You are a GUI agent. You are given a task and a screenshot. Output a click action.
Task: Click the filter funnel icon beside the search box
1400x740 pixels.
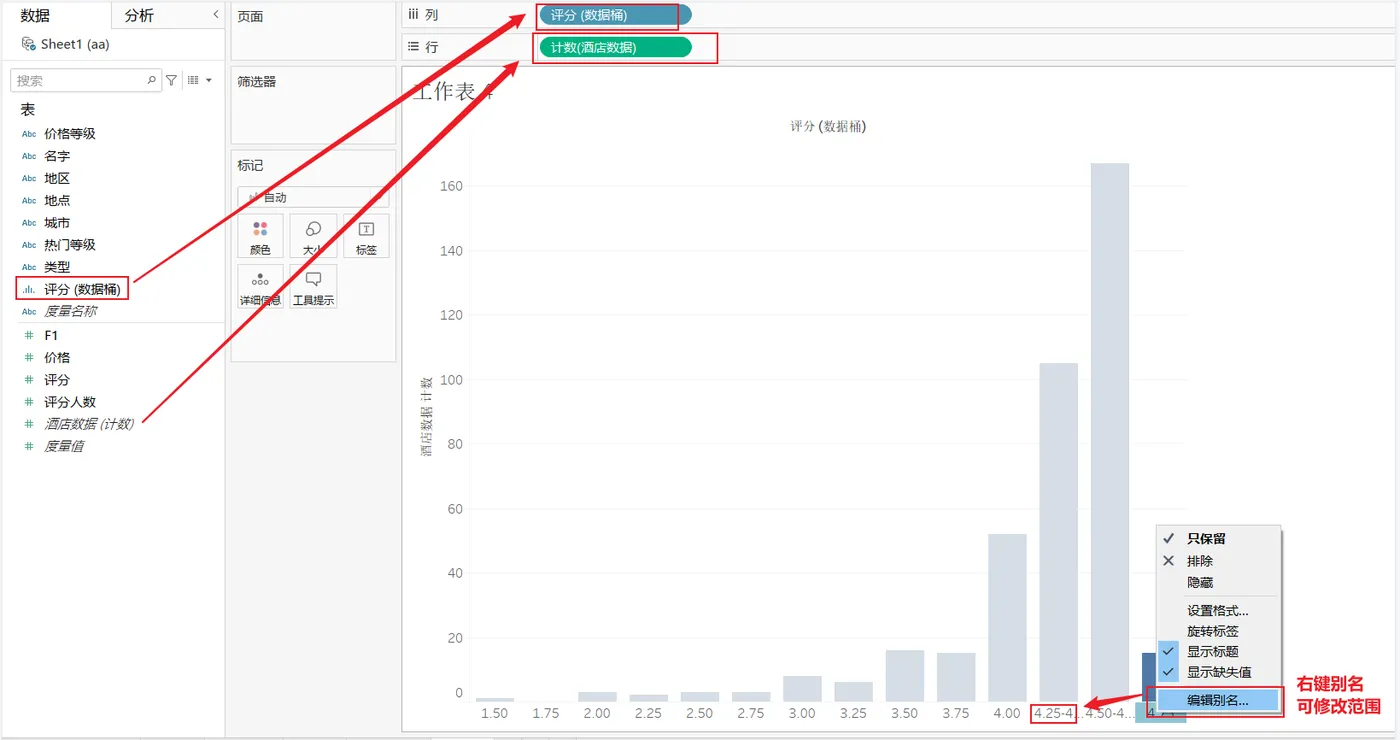click(x=171, y=80)
